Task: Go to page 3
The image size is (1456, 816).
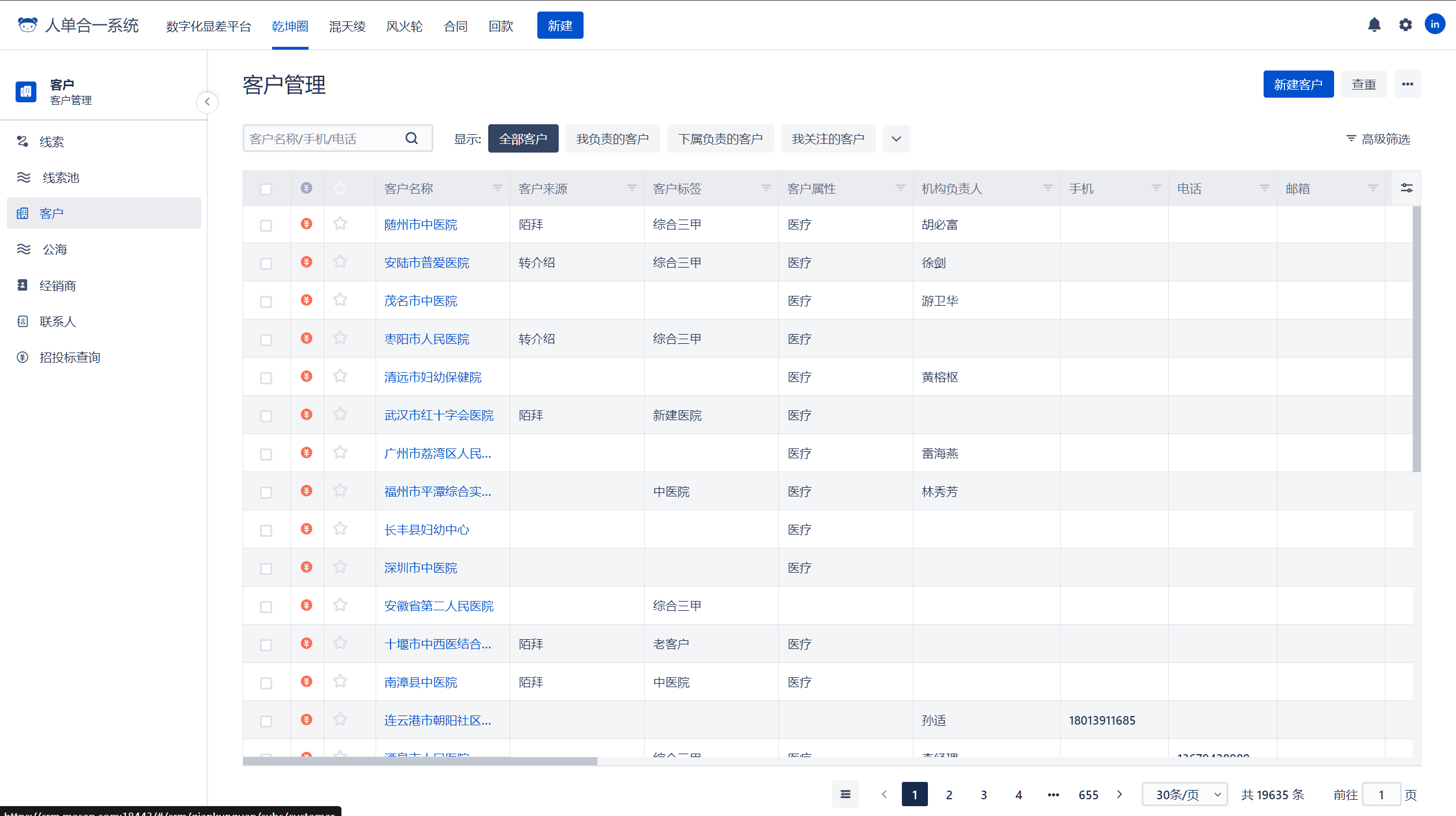Action: [983, 795]
